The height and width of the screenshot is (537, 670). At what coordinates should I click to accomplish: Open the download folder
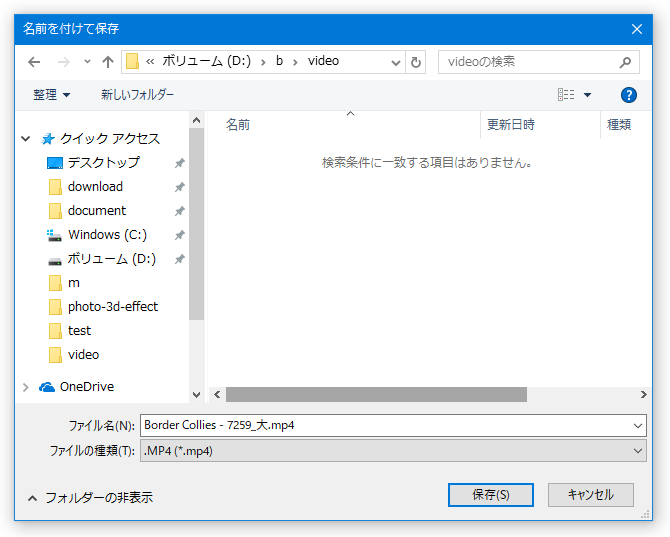pos(95,187)
